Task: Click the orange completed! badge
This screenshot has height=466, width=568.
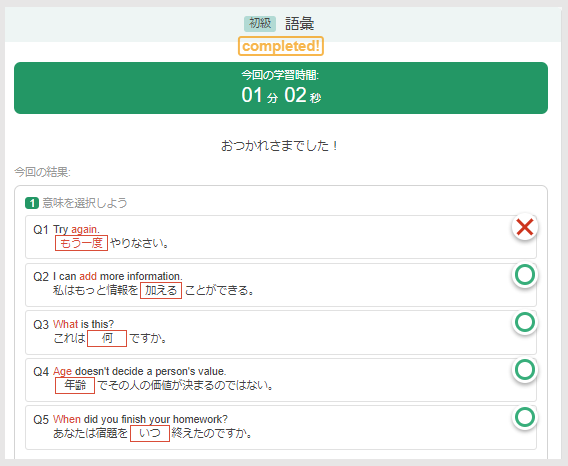Action: [x=281, y=46]
